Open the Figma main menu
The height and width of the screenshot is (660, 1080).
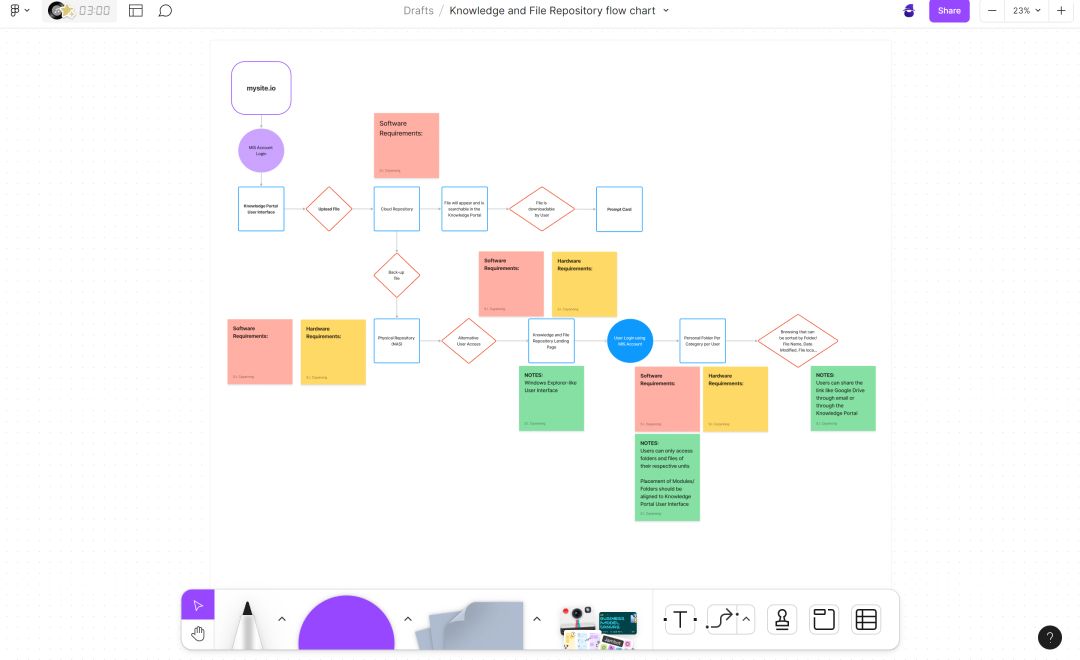tap(19, 11)
